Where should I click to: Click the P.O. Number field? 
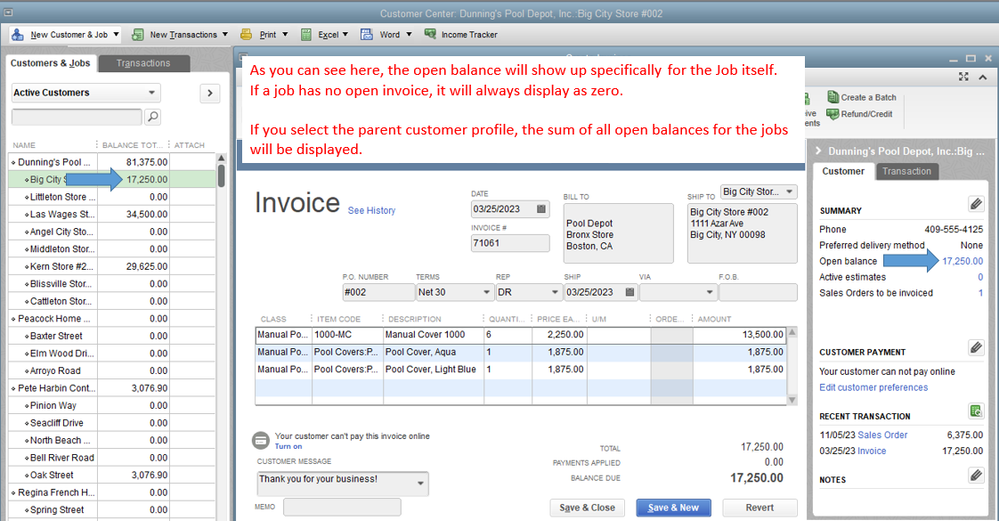[378, 292]
